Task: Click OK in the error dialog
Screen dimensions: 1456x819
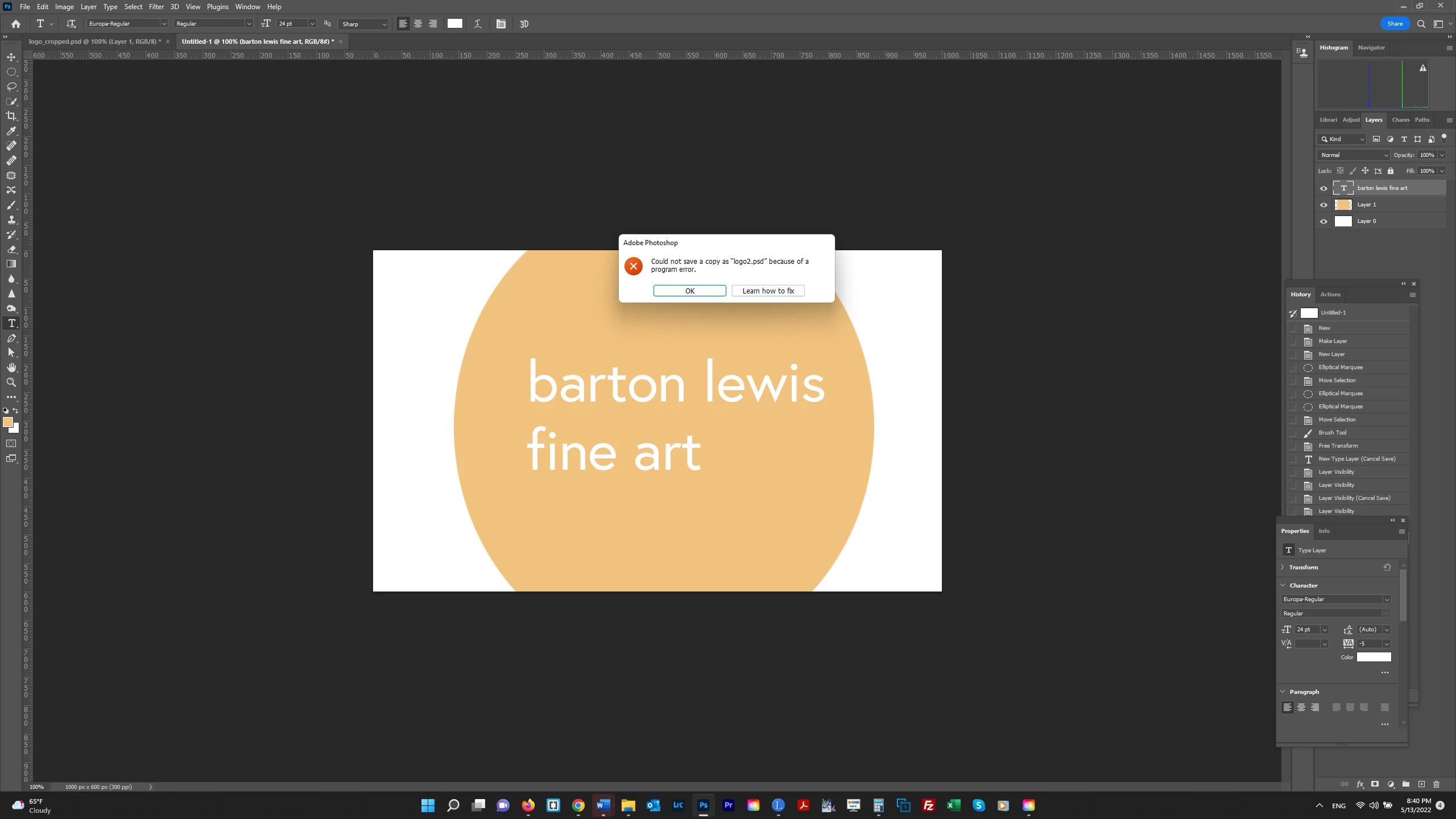Action: [x=689, y=291]
